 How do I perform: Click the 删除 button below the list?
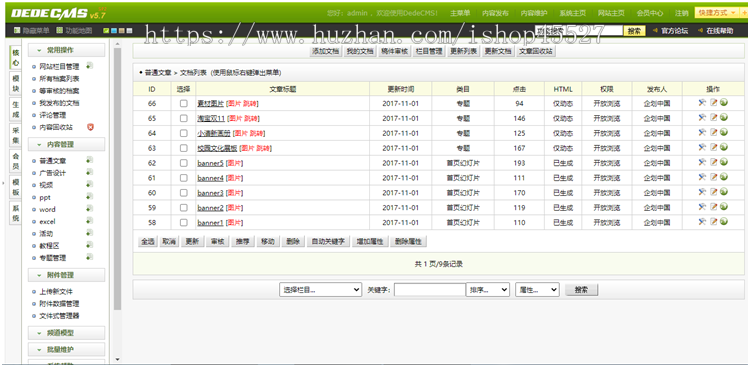point(293,242)
